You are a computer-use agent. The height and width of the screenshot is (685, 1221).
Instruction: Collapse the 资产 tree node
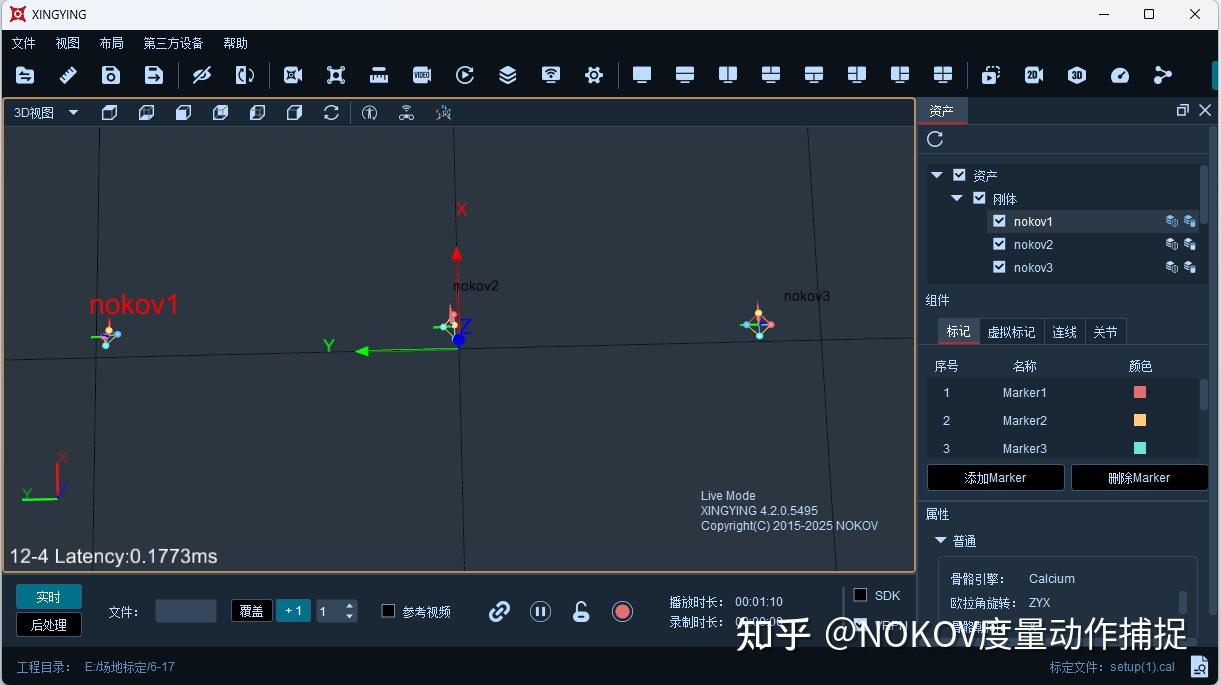click(x=936, y=174)
